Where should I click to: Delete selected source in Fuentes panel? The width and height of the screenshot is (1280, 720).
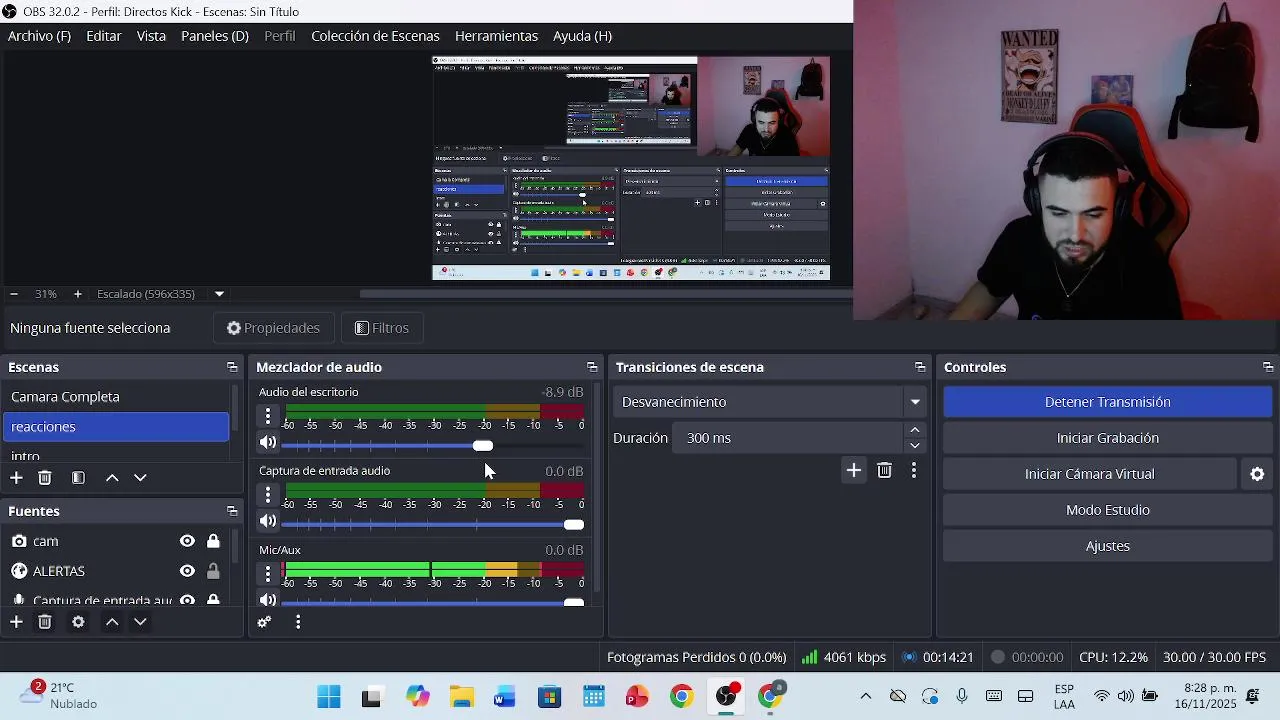[45, 622]
